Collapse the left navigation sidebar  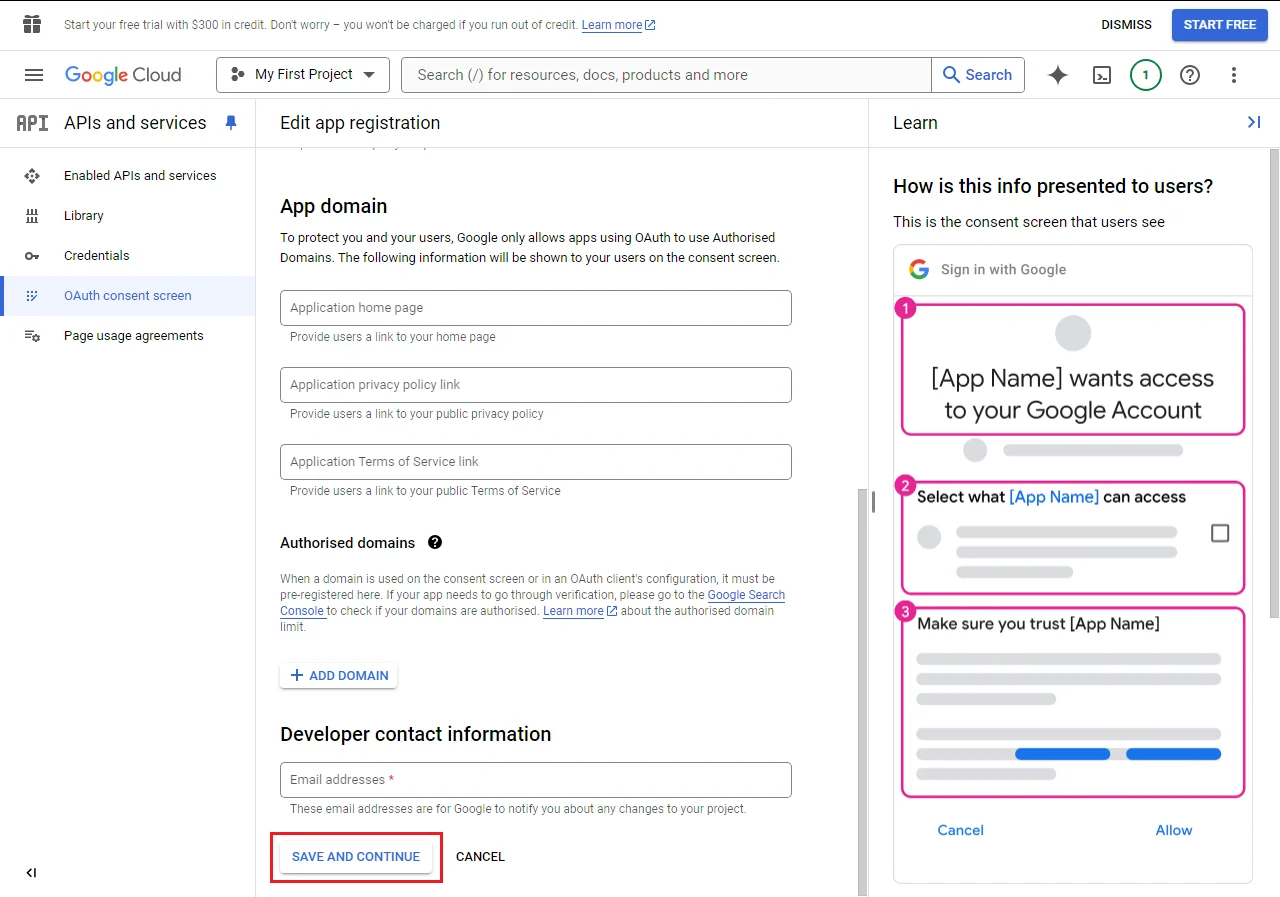pos(31,873)
